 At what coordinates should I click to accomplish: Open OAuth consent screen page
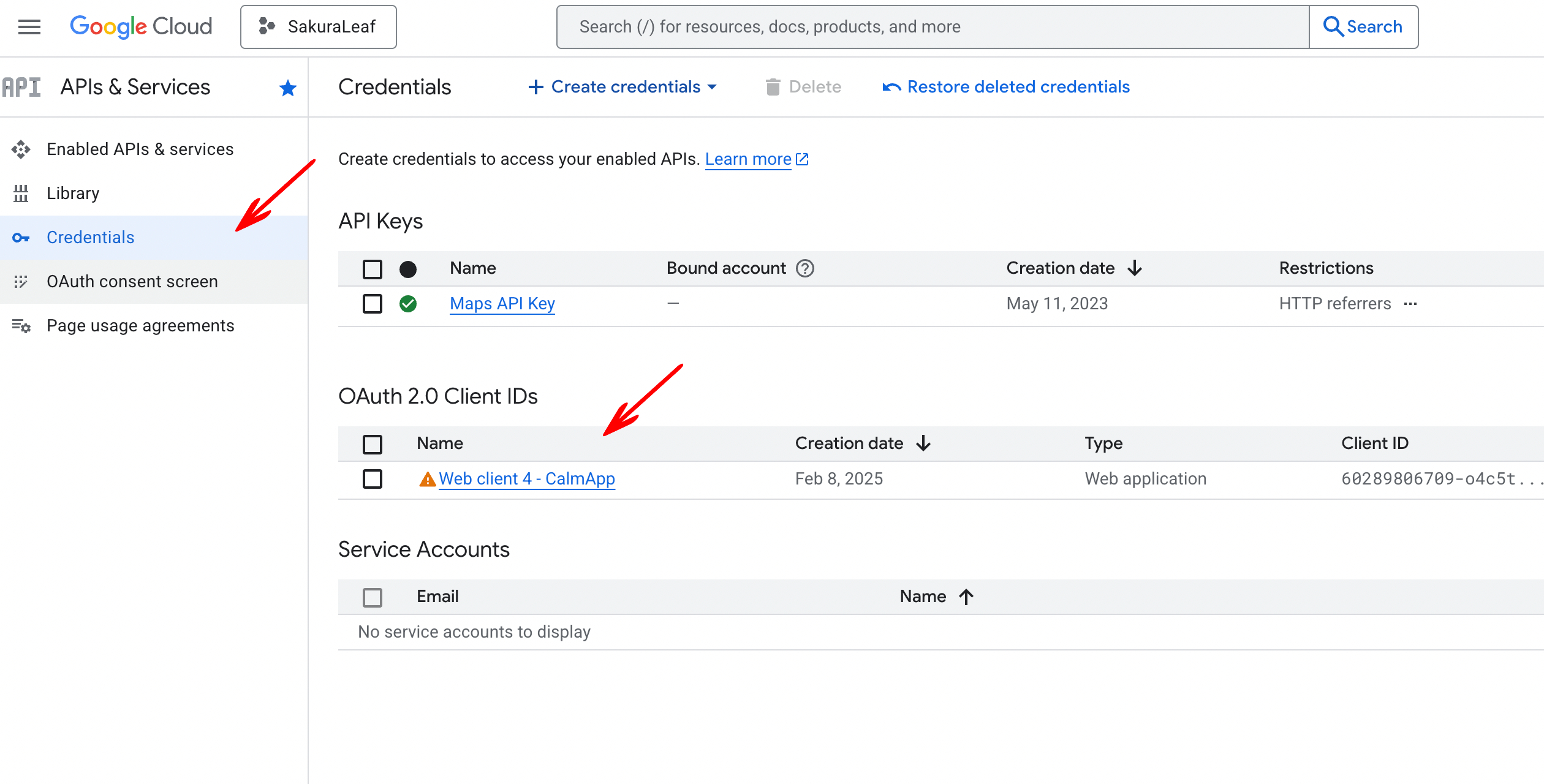pos(154,281)
